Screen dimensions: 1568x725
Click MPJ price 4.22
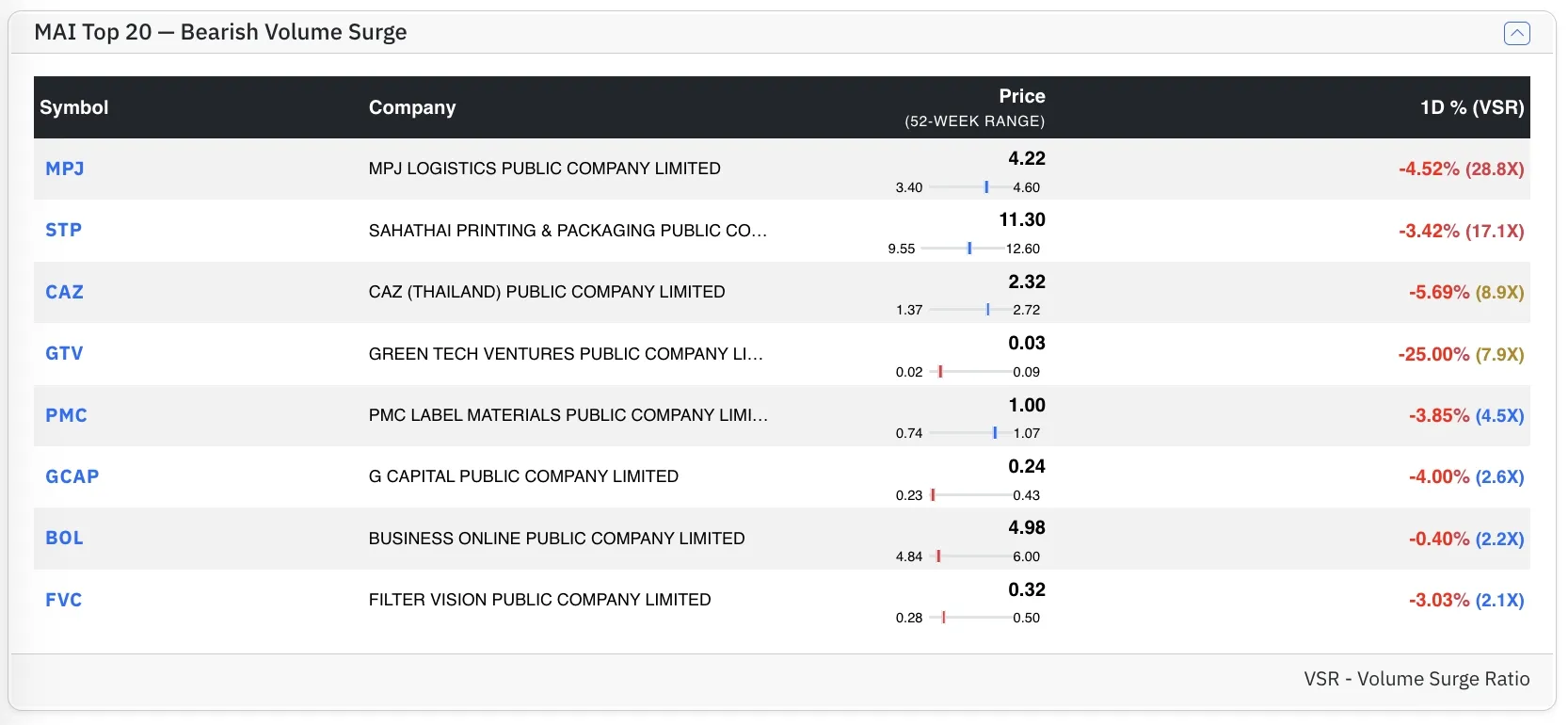pos(1027,158)
